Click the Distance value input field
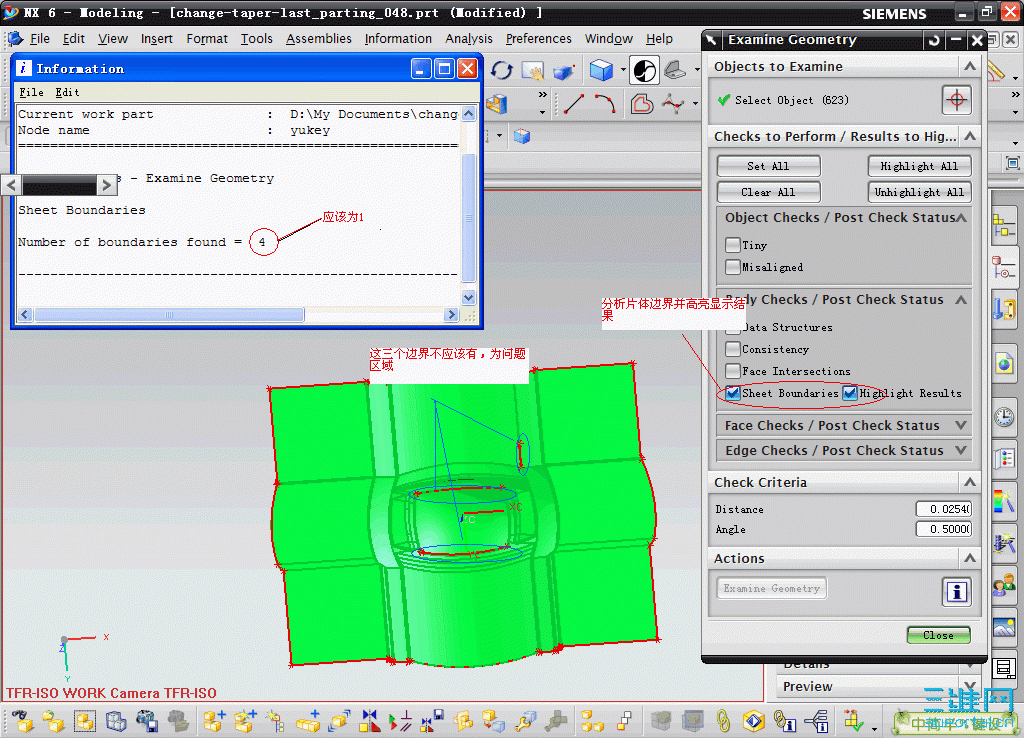This screenshot has width=1024, height=738. tap(943, 509)
